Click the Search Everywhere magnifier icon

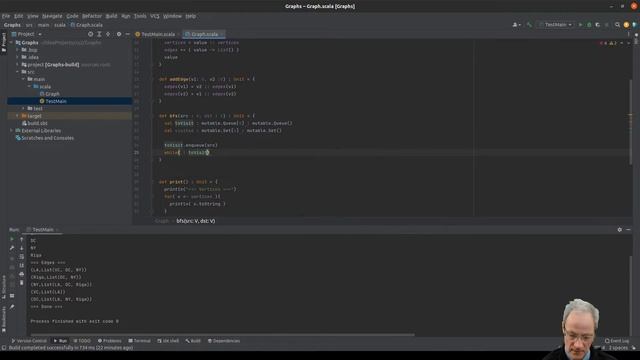617,25
